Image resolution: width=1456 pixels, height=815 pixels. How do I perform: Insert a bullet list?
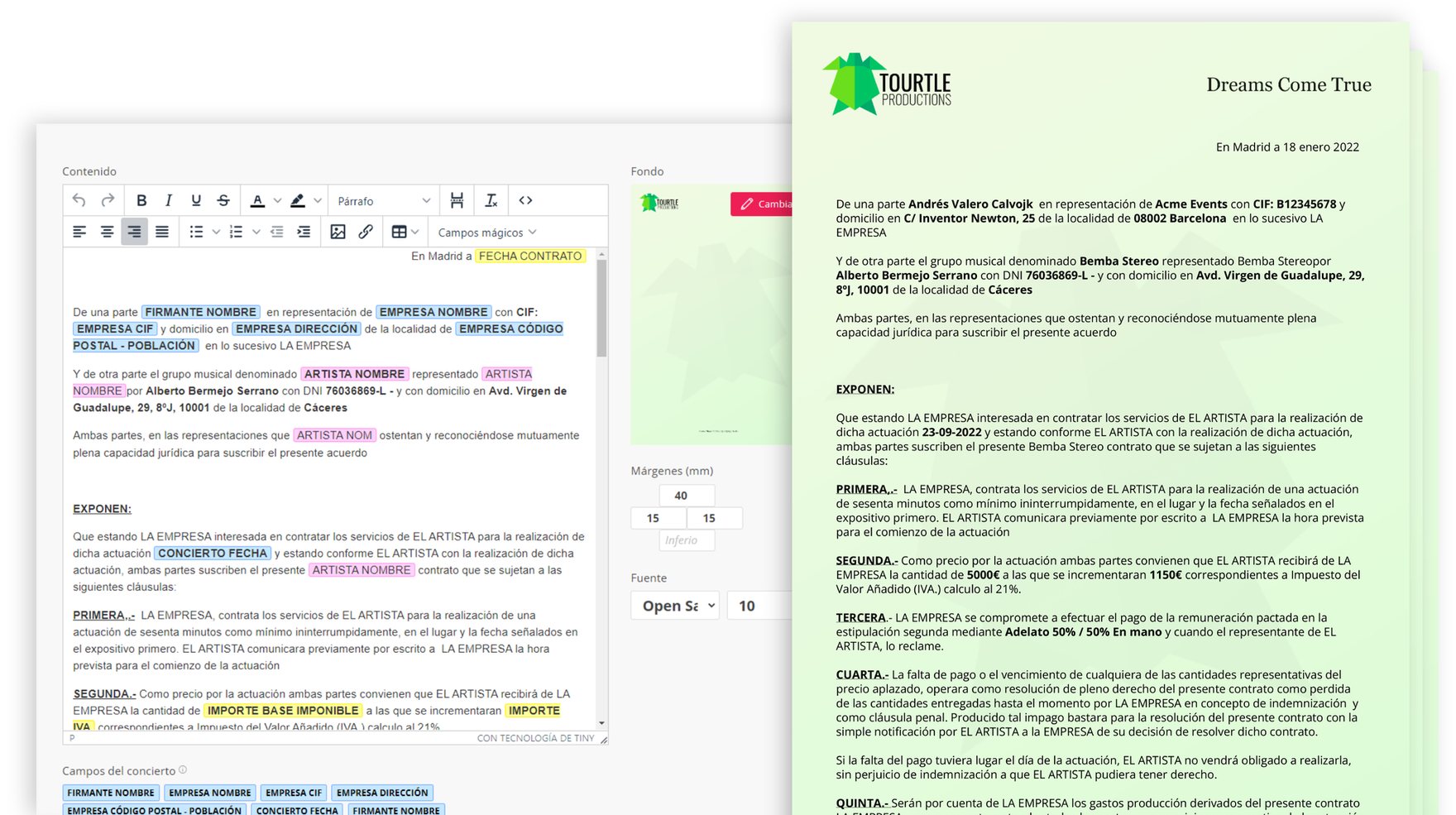click(x=196, y=232)
